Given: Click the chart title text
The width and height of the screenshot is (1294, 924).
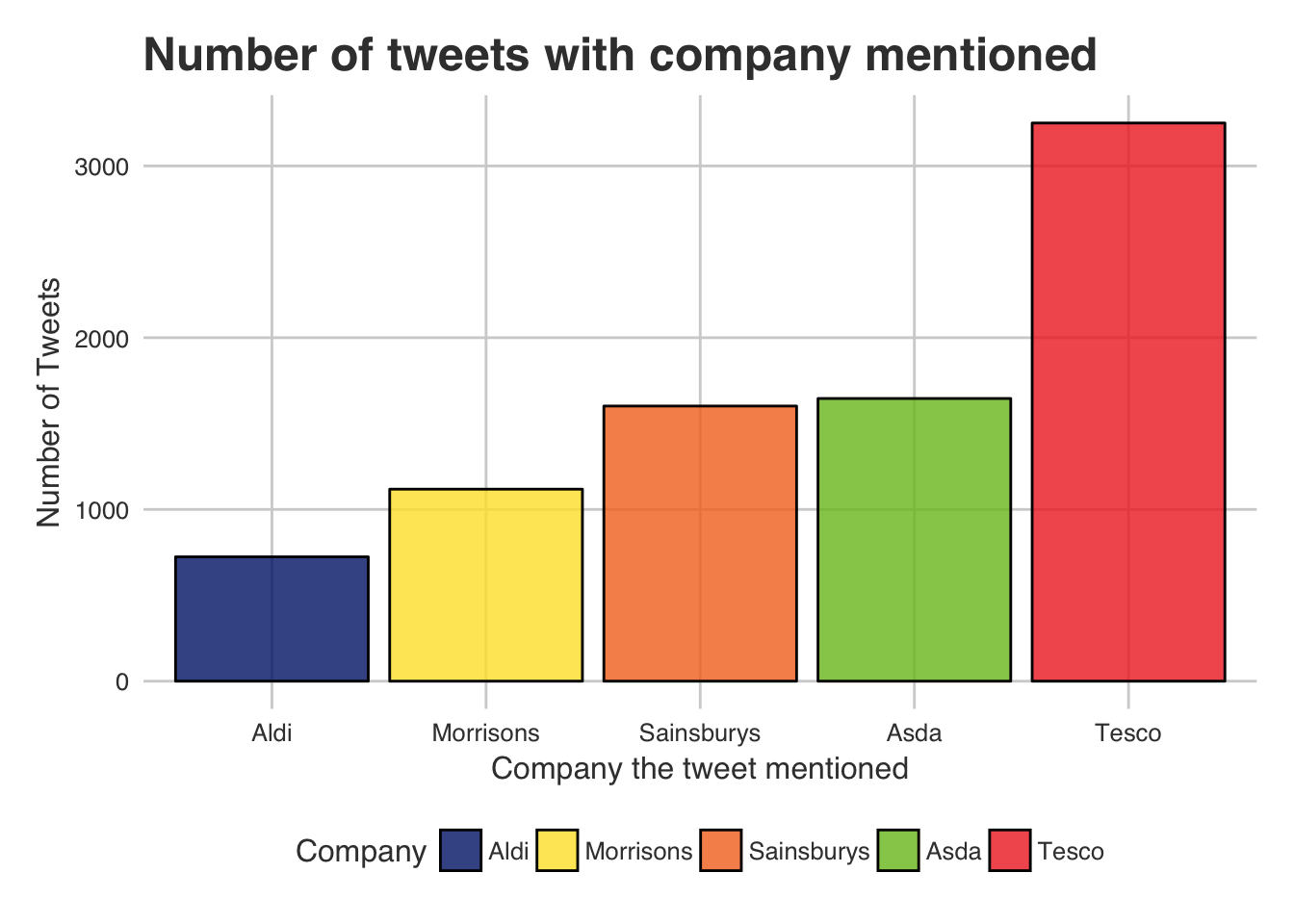Looking at the screenshot, I should pos(620,55).
